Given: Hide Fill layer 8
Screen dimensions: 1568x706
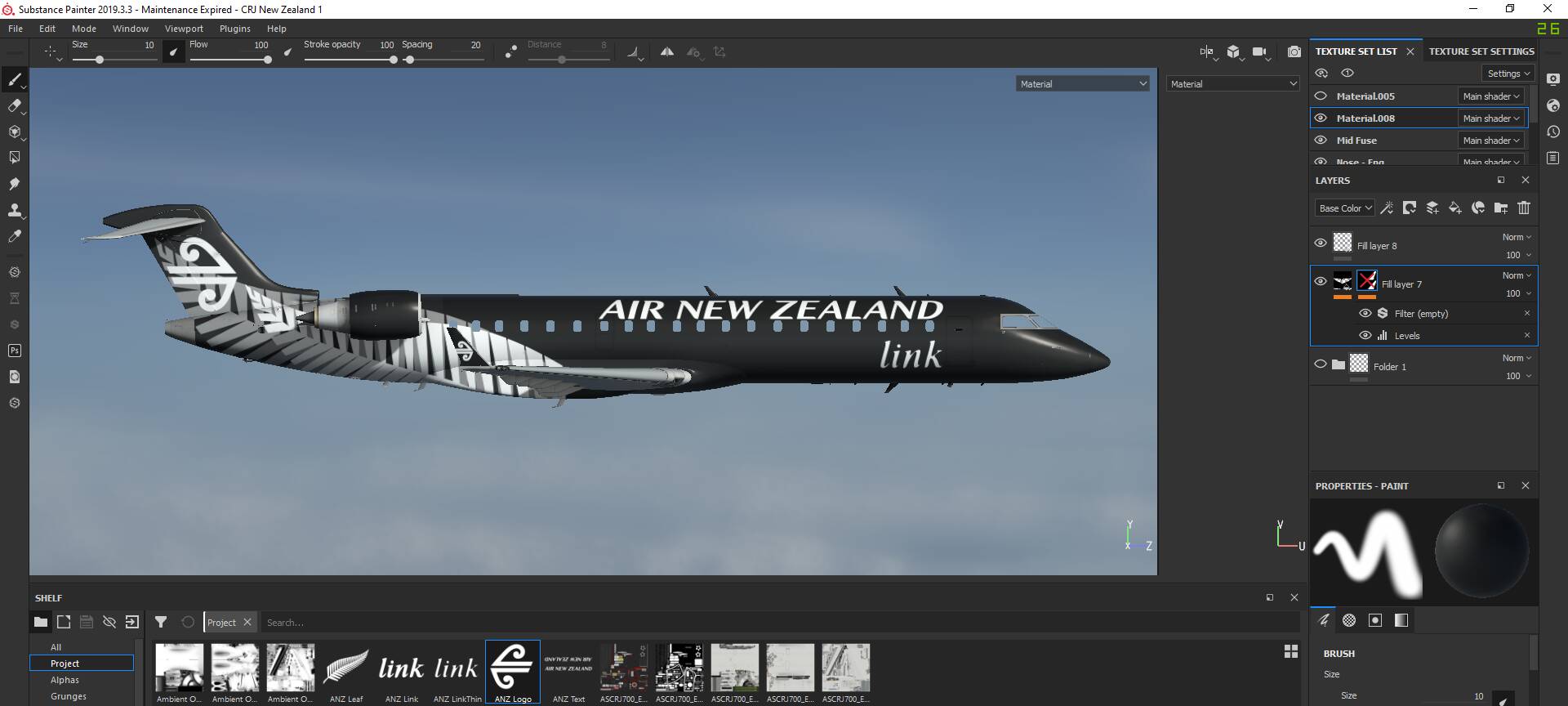Looking at the screenshot, I should pyautogui.click(x=1321, y=243).
